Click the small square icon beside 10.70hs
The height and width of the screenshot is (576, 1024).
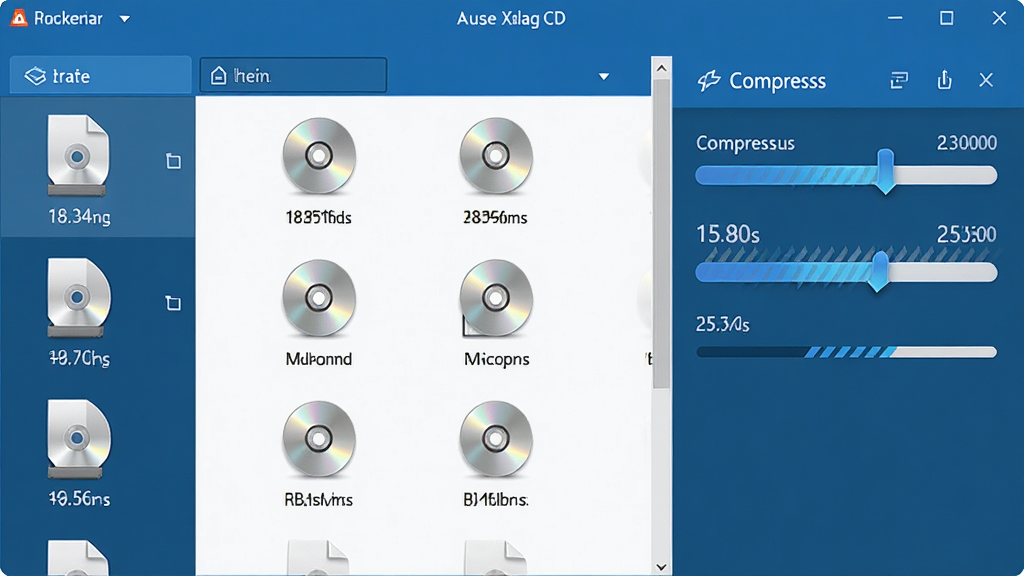(173, 302)
